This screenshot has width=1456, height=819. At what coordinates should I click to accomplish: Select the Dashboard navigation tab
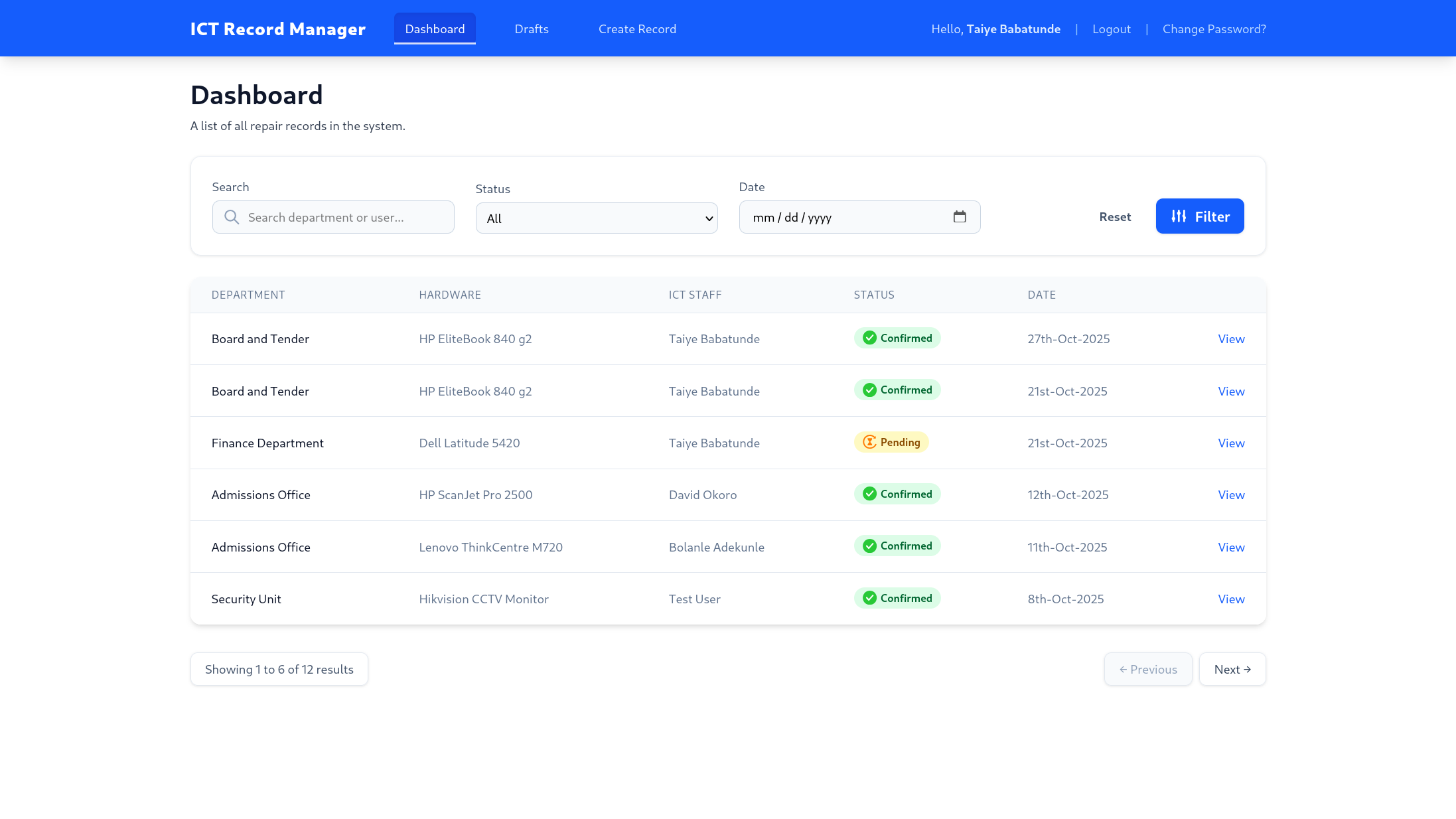tap(435, 29)
